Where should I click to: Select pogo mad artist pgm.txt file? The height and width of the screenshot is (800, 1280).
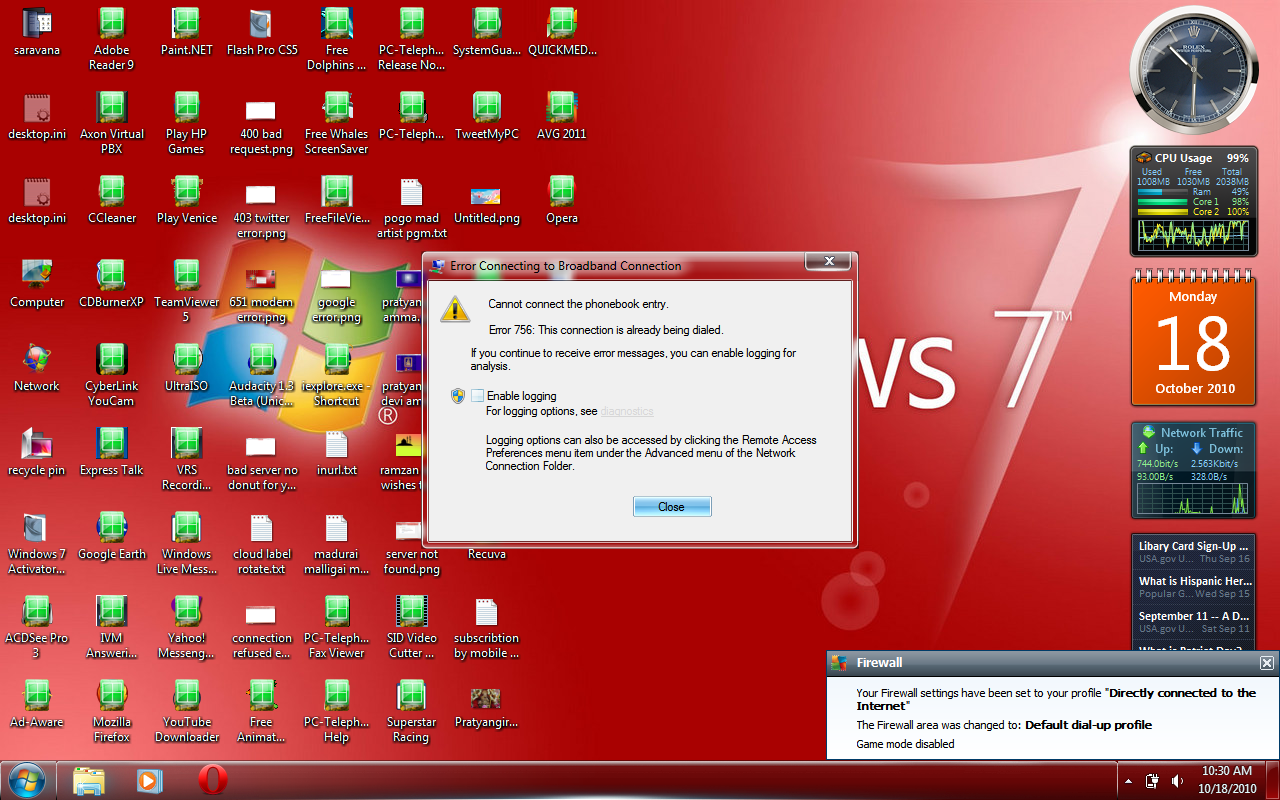411,208
